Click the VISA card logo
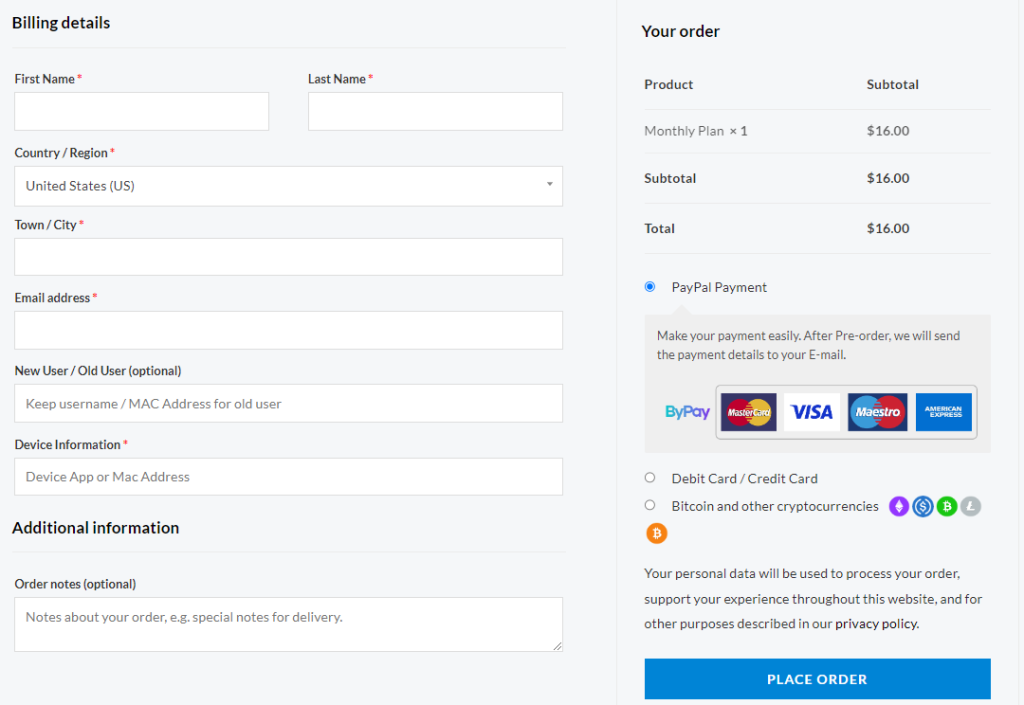This screenshot has width=1024, height=705. pos(812,412)
